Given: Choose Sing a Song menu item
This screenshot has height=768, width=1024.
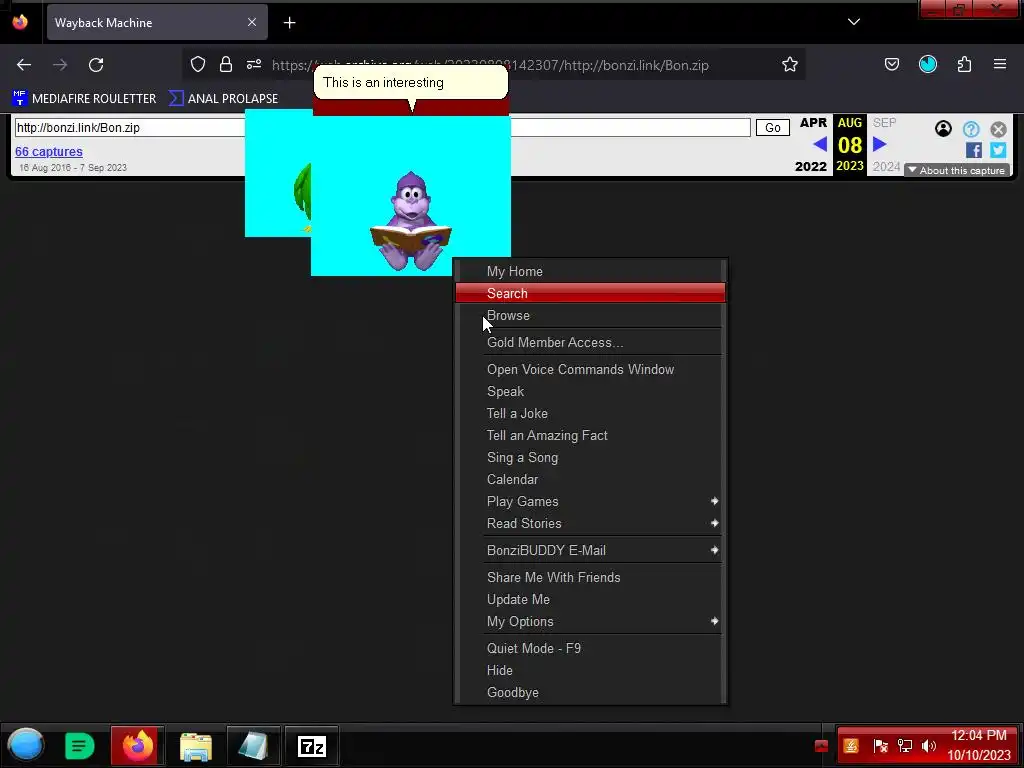Looking at the screenshot, I should click(590, 457).
